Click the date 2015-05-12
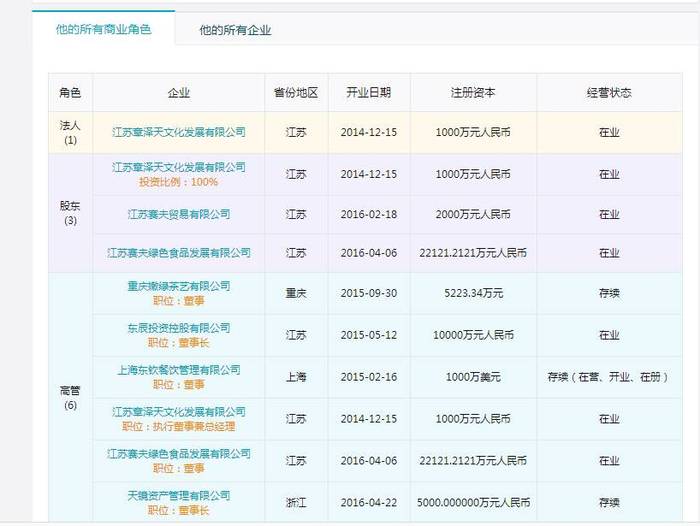The height and width of the screenshot is (526, 700). tap(369, 335)
